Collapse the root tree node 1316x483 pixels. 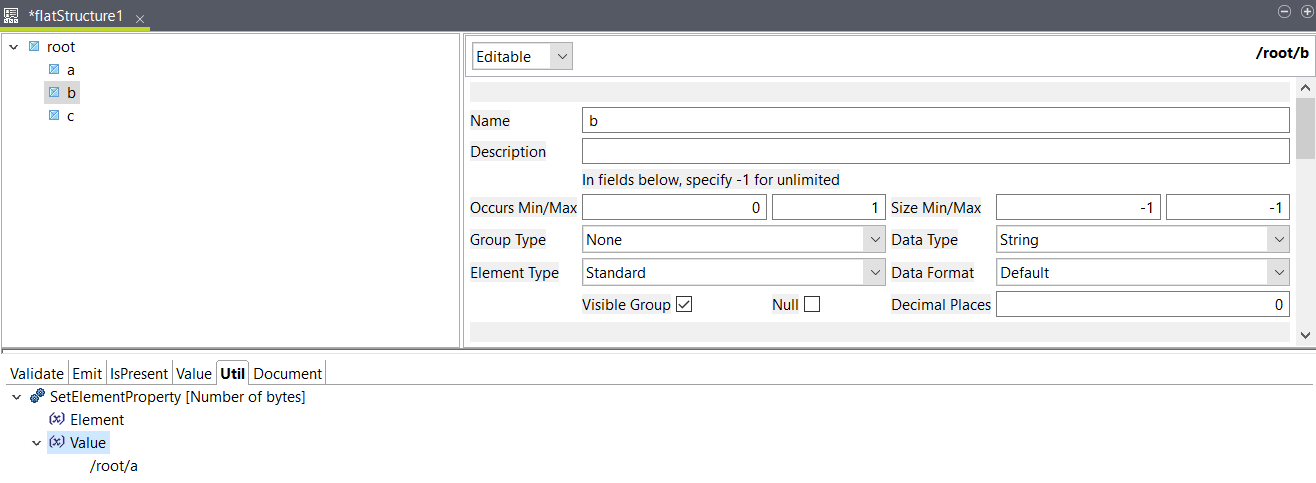click(x=14, y=47)
